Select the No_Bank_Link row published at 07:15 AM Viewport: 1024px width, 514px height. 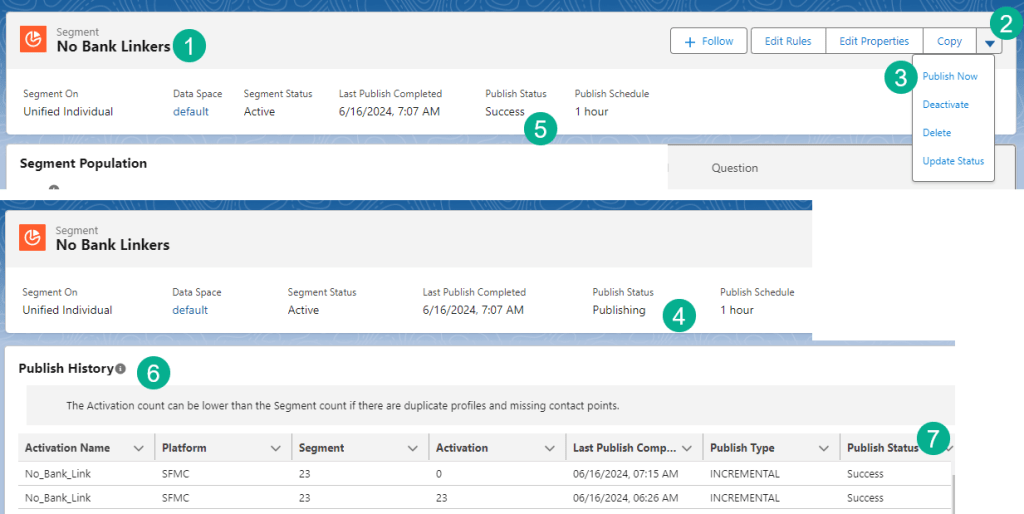pyautogui.click(x=58, y=473)
